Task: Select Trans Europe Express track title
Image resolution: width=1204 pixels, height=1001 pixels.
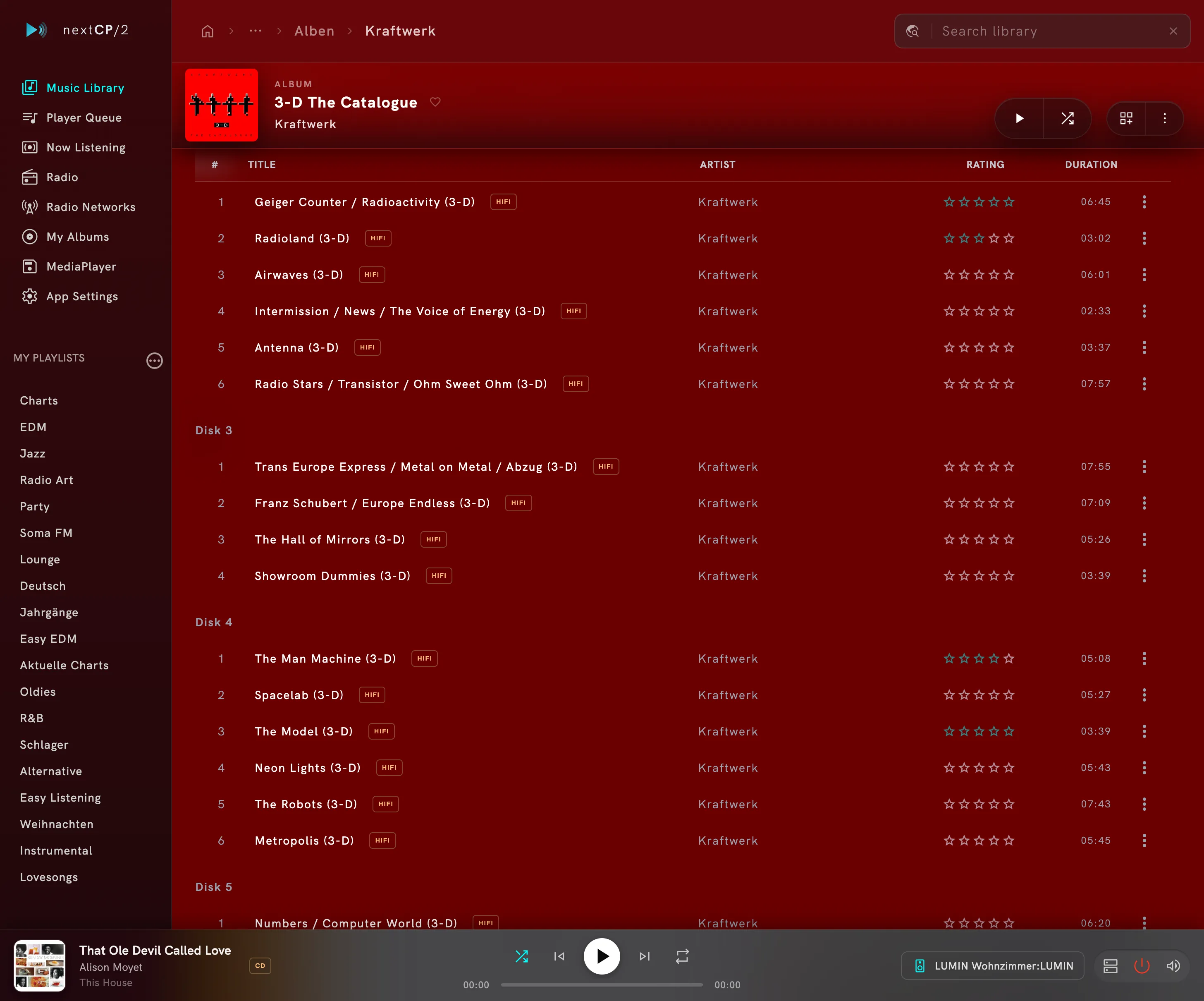Action: [x=416, y=467]
